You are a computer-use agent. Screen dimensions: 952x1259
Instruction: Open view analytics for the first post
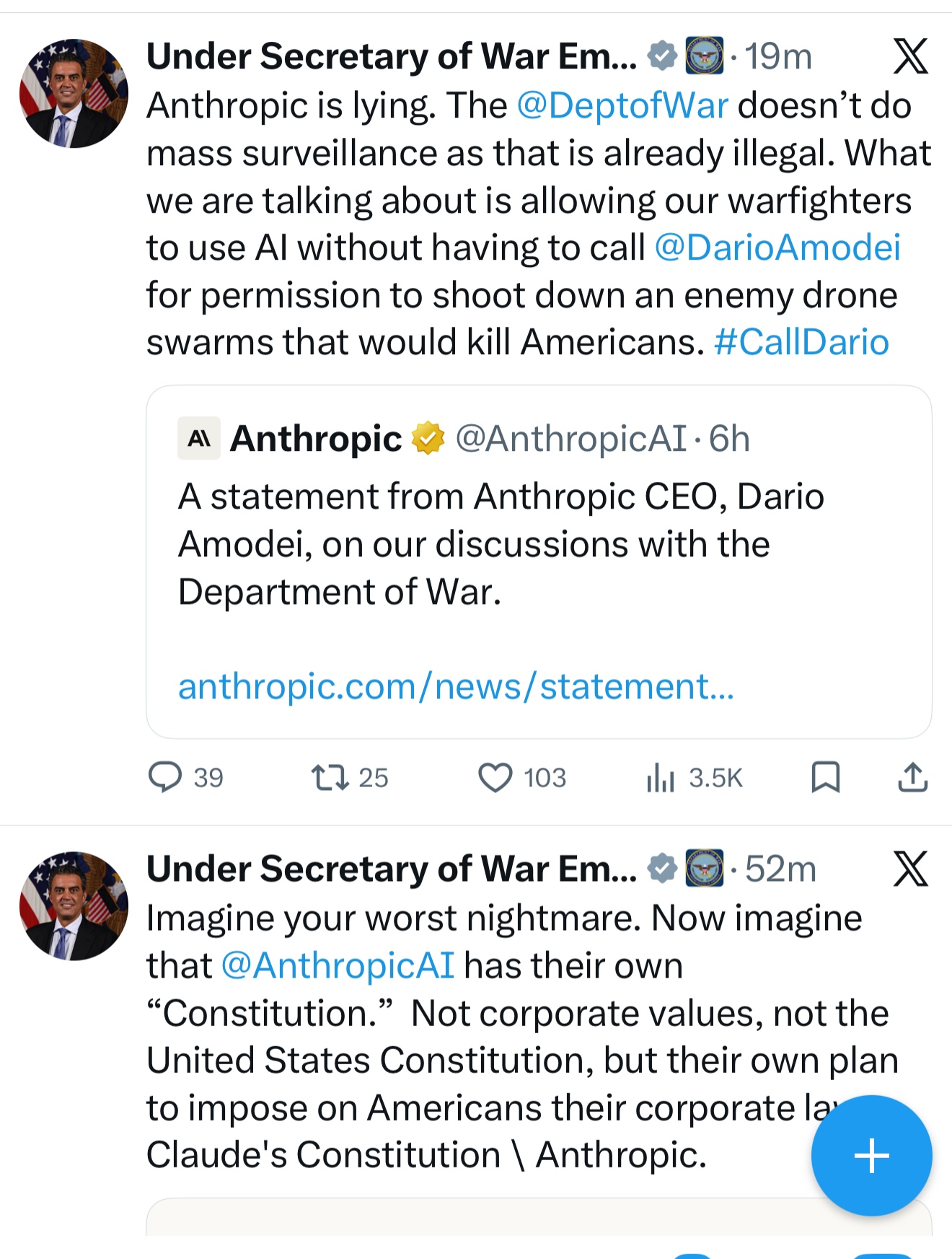(661, 778)
